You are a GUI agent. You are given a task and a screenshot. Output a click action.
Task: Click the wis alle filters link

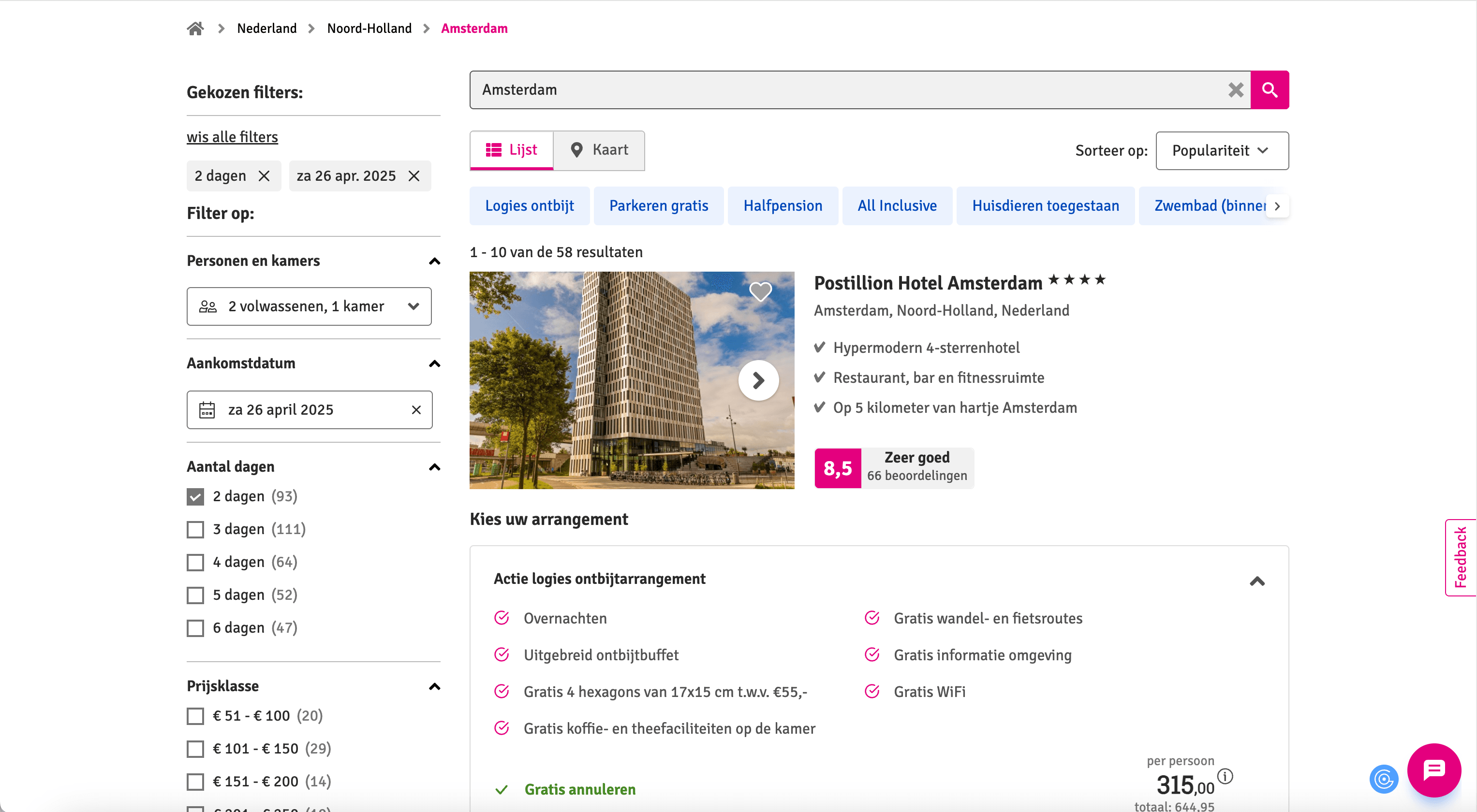pos(232,136)
